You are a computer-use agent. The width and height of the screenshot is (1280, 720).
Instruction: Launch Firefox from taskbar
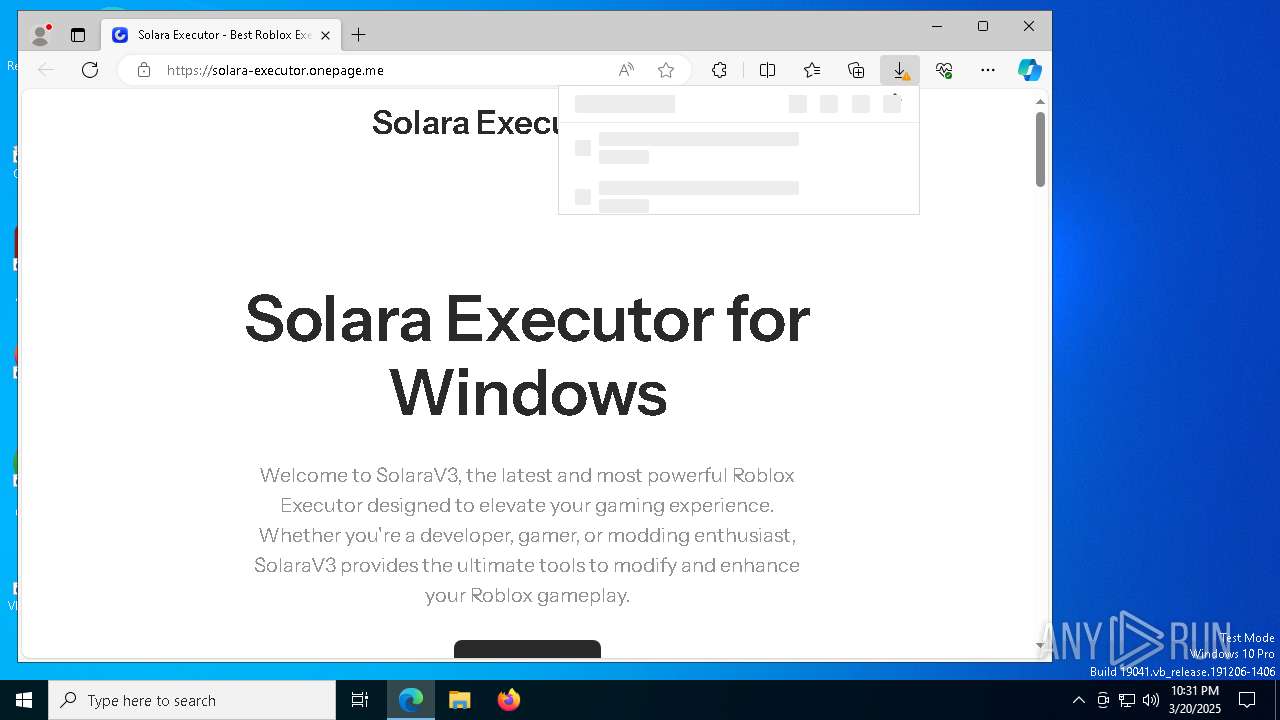[x=508, y=700]
